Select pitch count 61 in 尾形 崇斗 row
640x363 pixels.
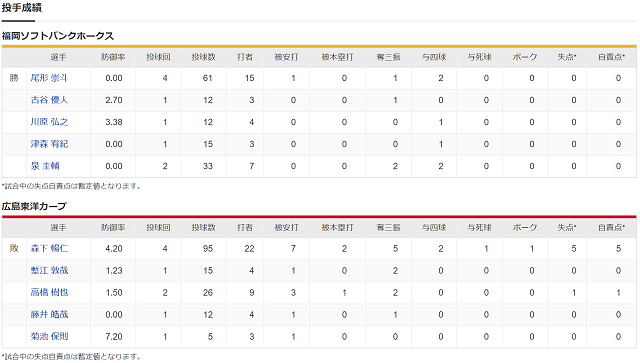(208, 78)
